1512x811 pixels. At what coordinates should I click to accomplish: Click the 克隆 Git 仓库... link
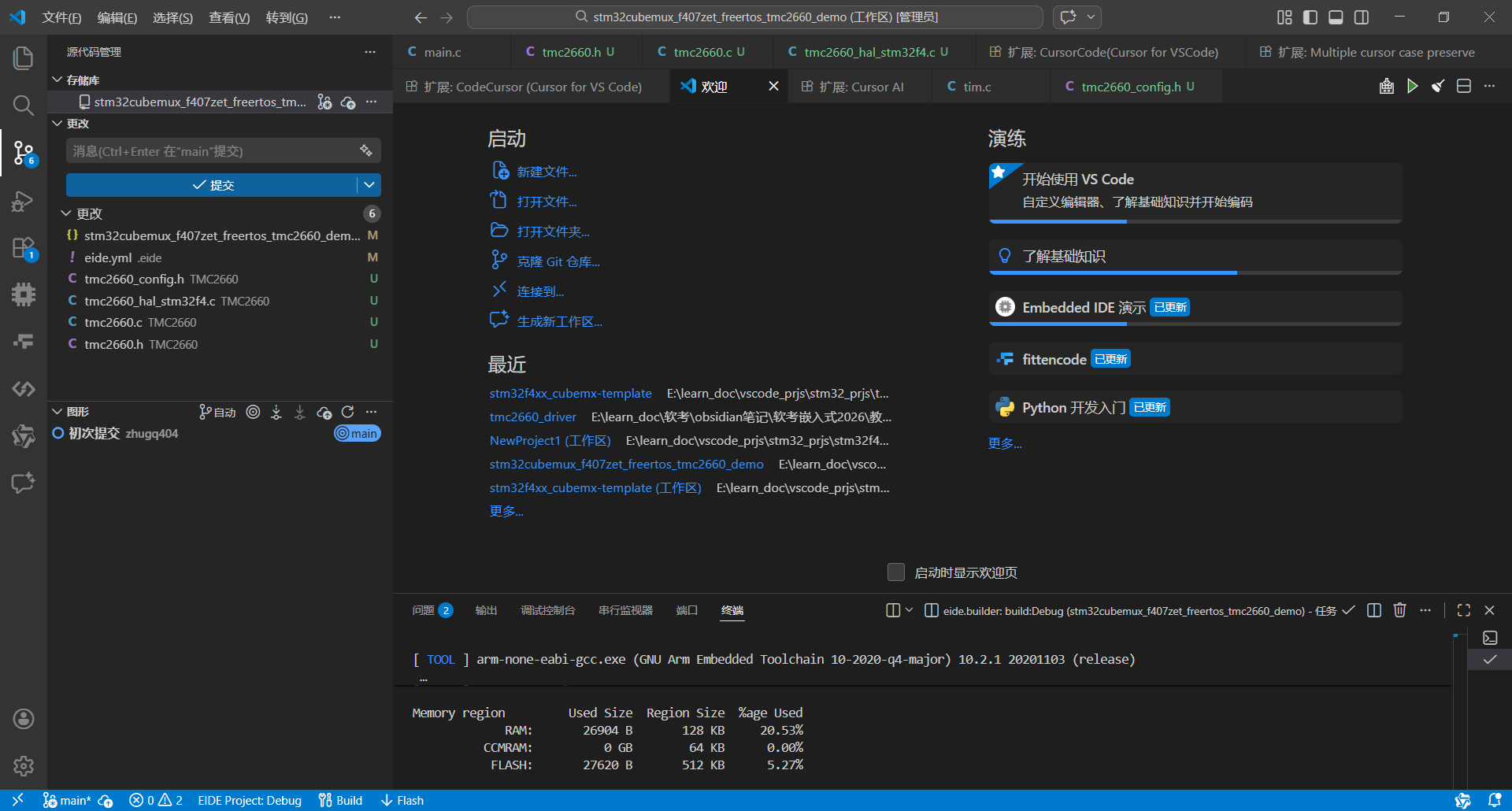coord(558,261)
